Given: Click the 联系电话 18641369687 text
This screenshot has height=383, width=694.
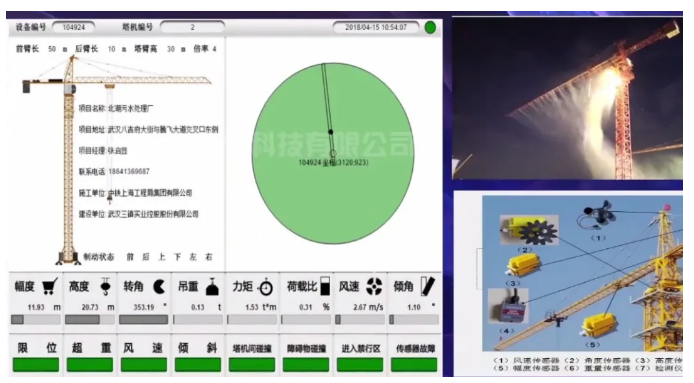Looking at the screenshot, I should (x=114, y=172).
